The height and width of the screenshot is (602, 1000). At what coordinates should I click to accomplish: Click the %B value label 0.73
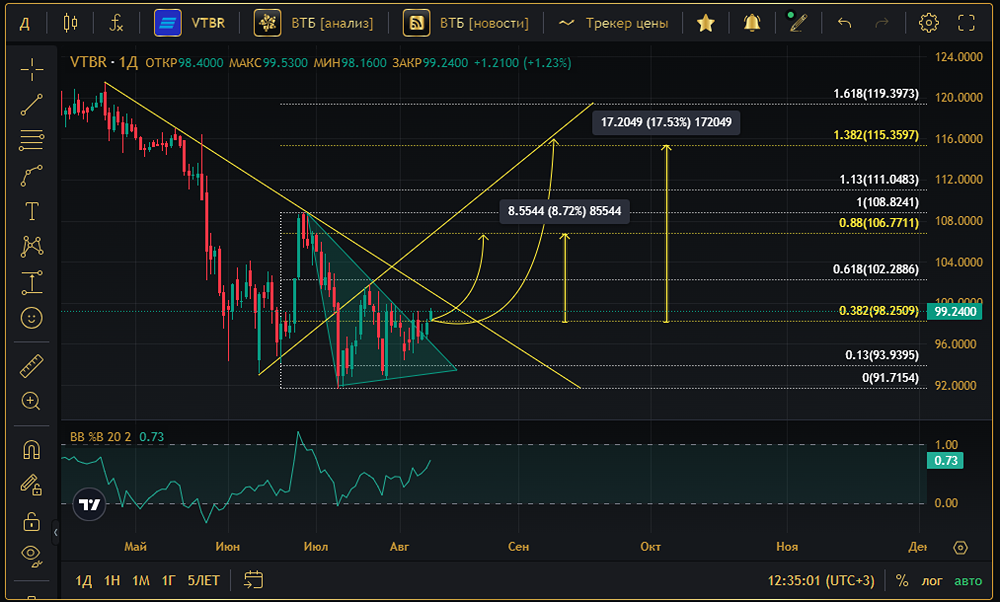click(945, 460)
